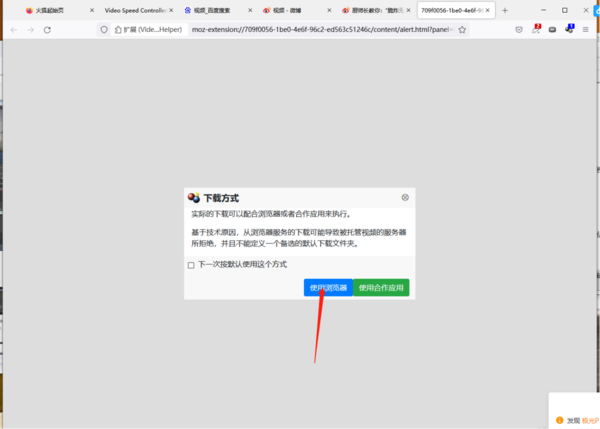Click the 下载方式 dialog title
Image resolution: width=600 pixels, height=429 pixels.
221,198
